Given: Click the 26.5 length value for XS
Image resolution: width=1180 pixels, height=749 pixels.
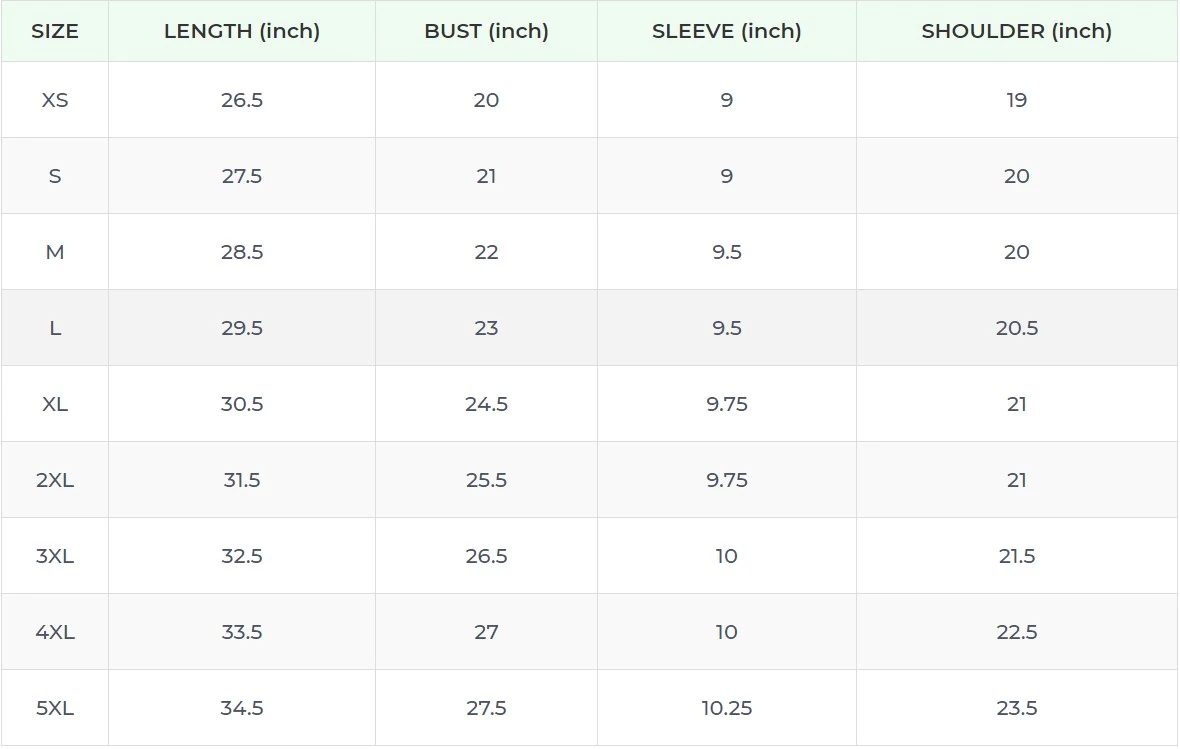Looking at the screenshot, I should pyautogui.click(x=242, y=100).
